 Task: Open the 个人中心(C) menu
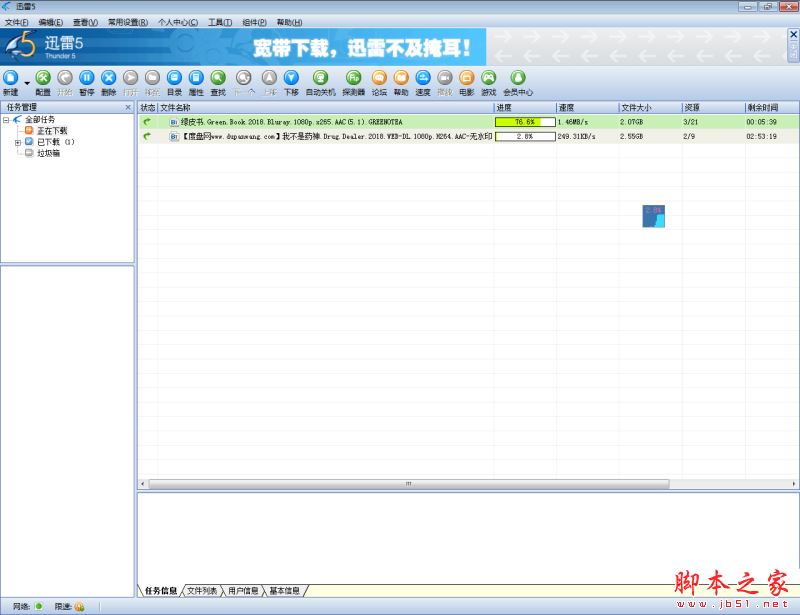pyautogui.click(x=178, y=22)
